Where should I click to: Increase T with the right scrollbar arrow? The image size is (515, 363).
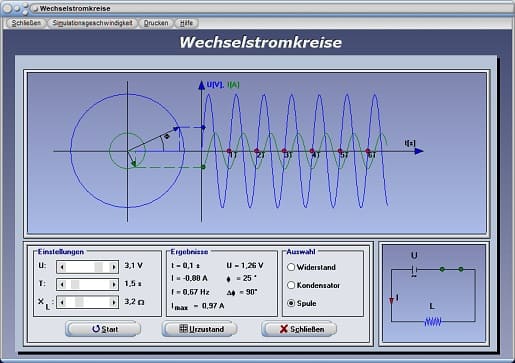click(114, 284)
